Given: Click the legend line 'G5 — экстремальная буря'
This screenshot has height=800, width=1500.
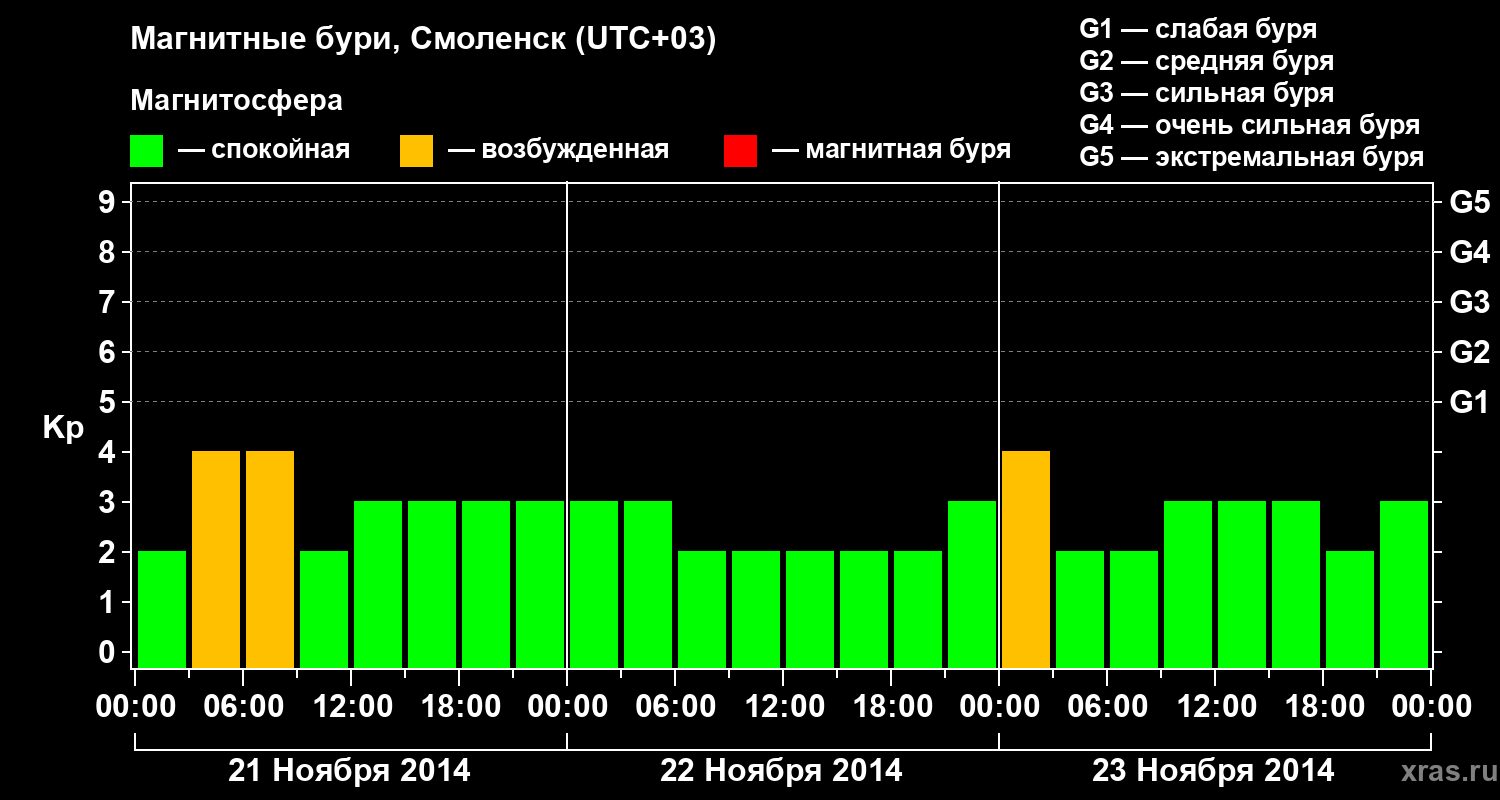Looking at the screenshot, I should pos(1252,157).
